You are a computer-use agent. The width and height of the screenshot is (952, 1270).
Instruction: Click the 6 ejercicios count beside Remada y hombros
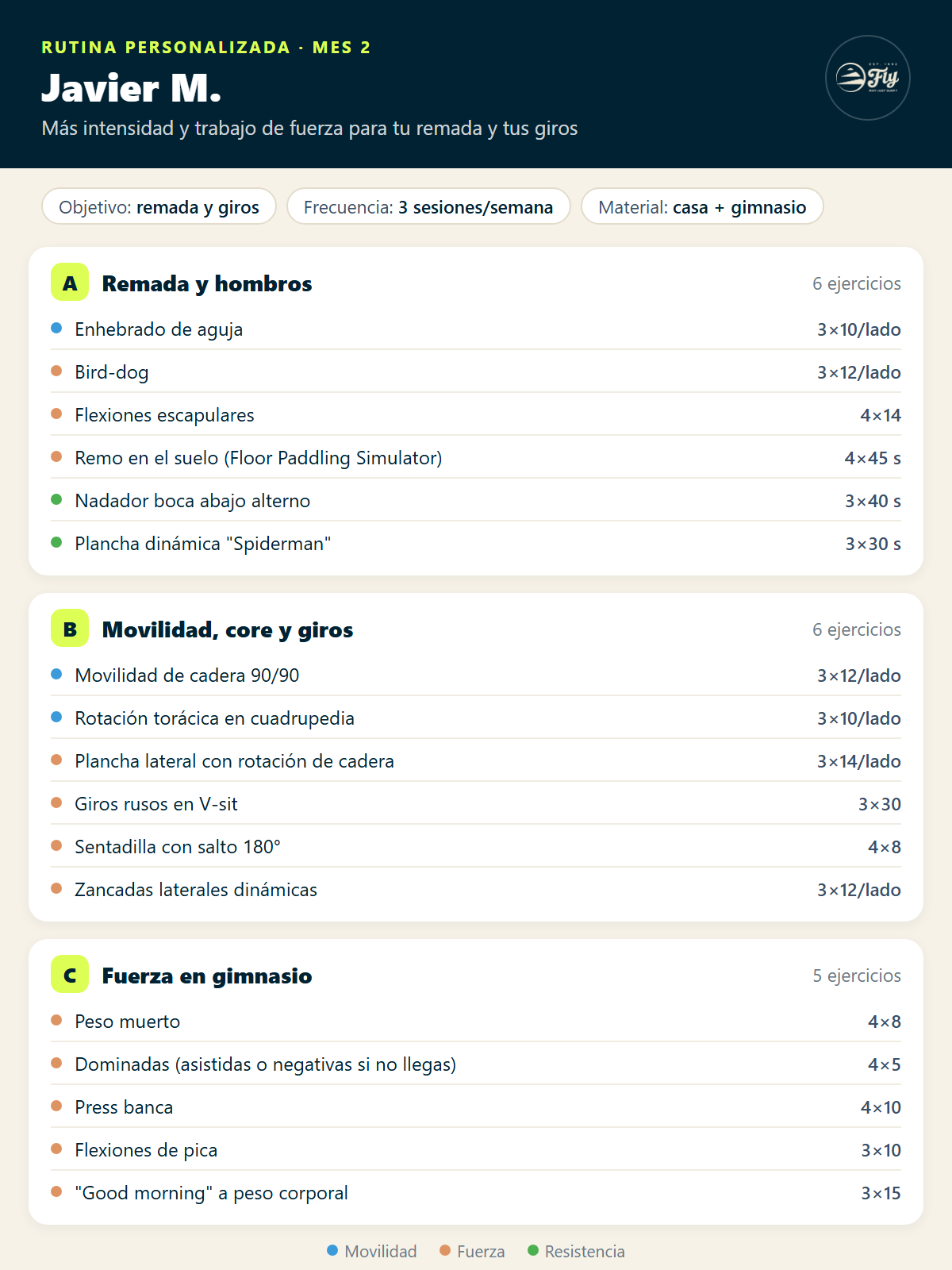pyautogui.click(x=857, y=283)
